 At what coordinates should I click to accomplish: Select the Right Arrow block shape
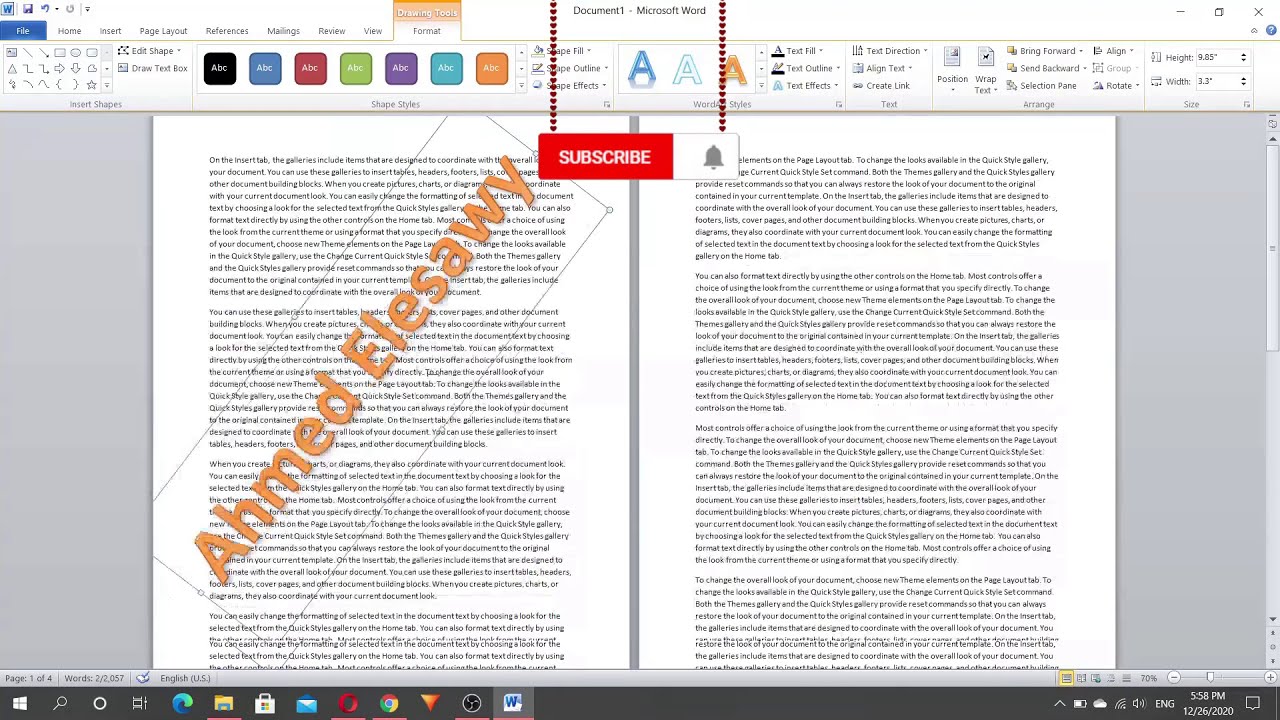pyautogui.click(x=60, y=68)
